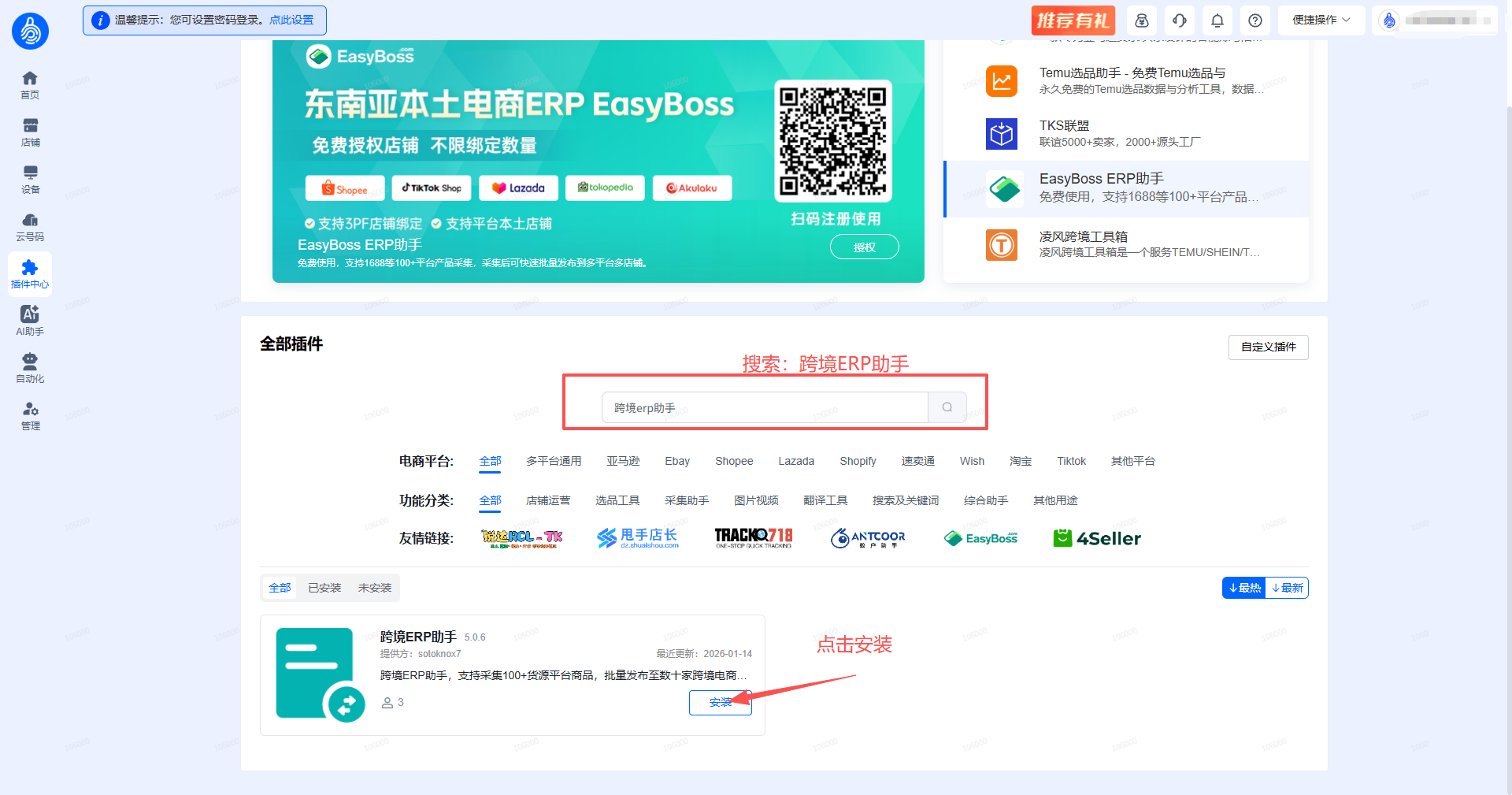Open the 设备 sidebar section

(x=30, y=180)
